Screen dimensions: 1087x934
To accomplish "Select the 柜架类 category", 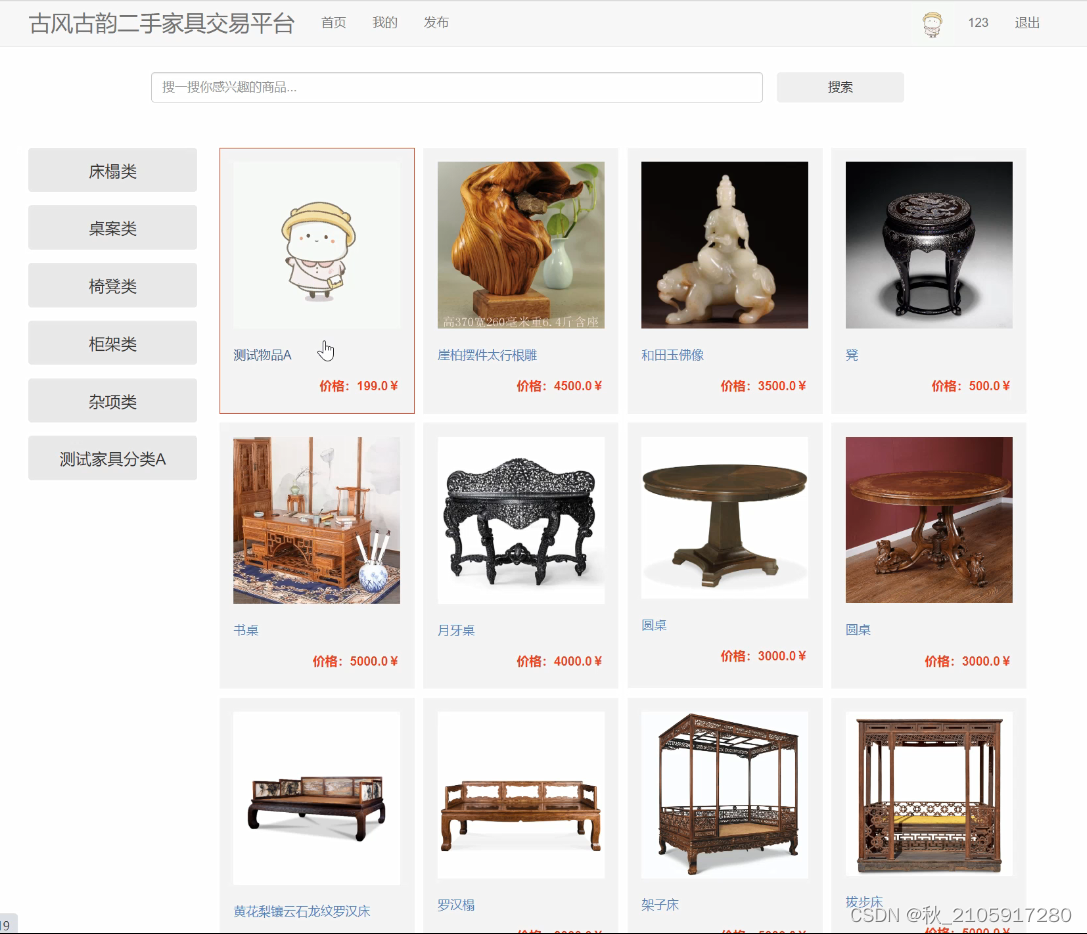I will 112,343.
